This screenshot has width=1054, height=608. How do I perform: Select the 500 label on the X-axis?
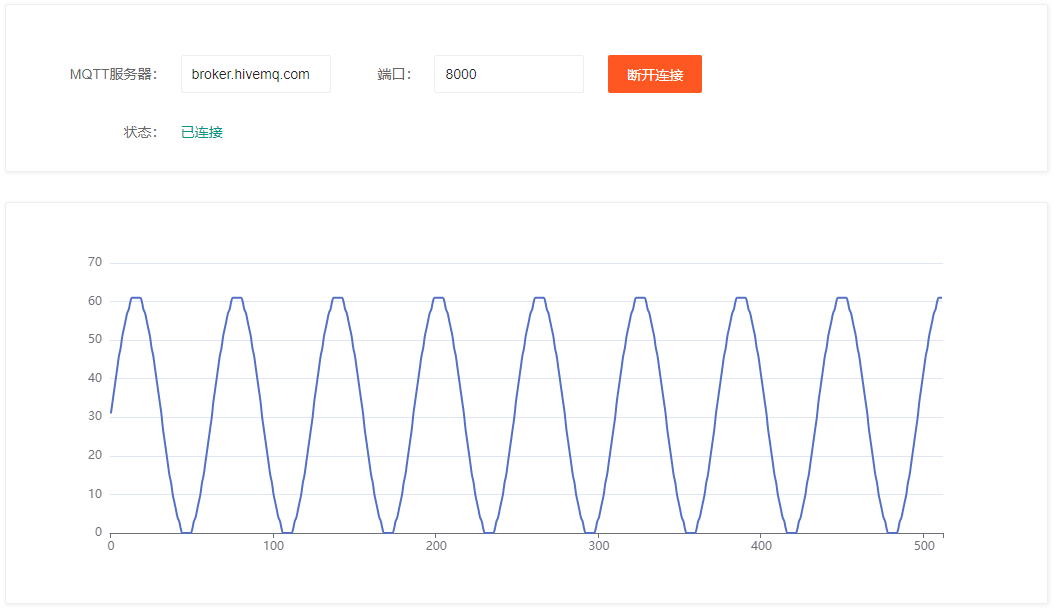[x=923, y=546]
